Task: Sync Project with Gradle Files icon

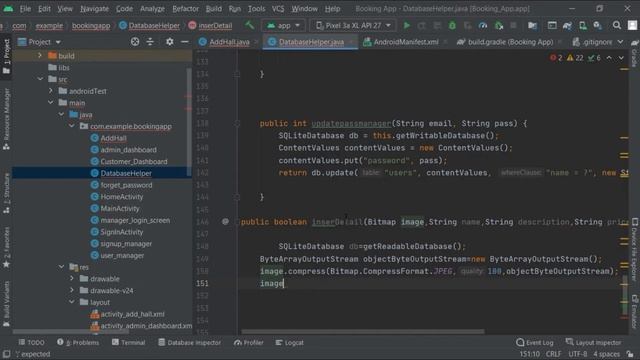Action: tap(567, 25)
